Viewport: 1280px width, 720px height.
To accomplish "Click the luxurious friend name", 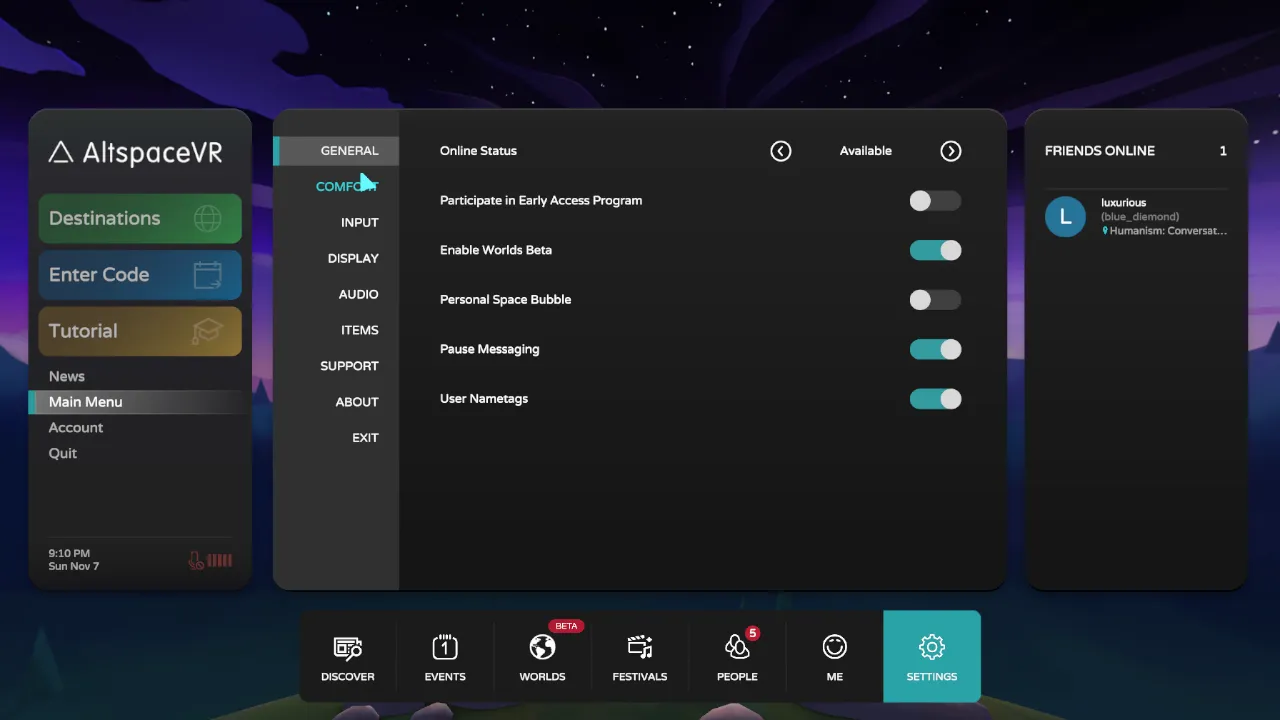I will (1124, 203).
